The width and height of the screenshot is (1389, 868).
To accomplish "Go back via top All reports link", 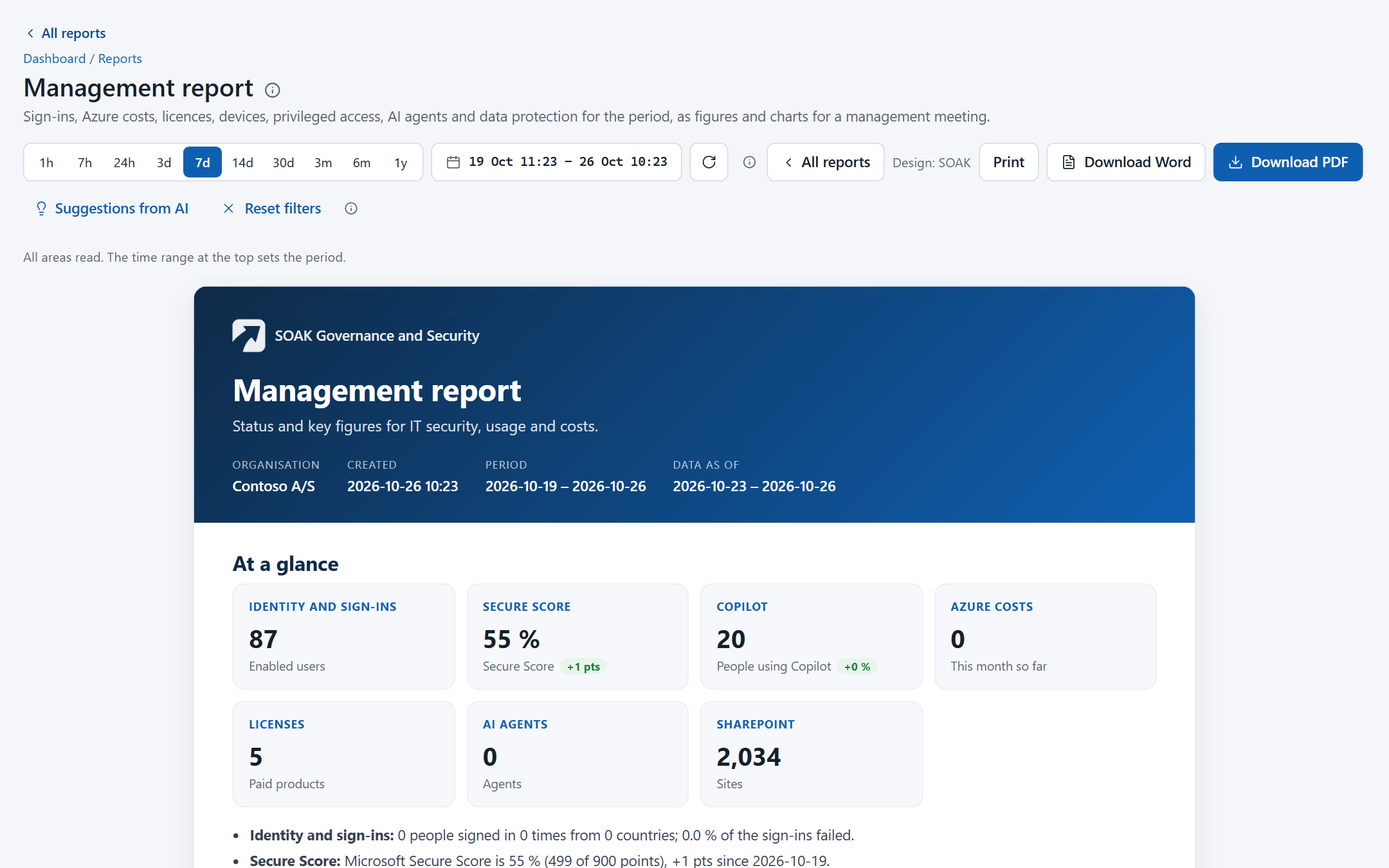I will point(66,33).
